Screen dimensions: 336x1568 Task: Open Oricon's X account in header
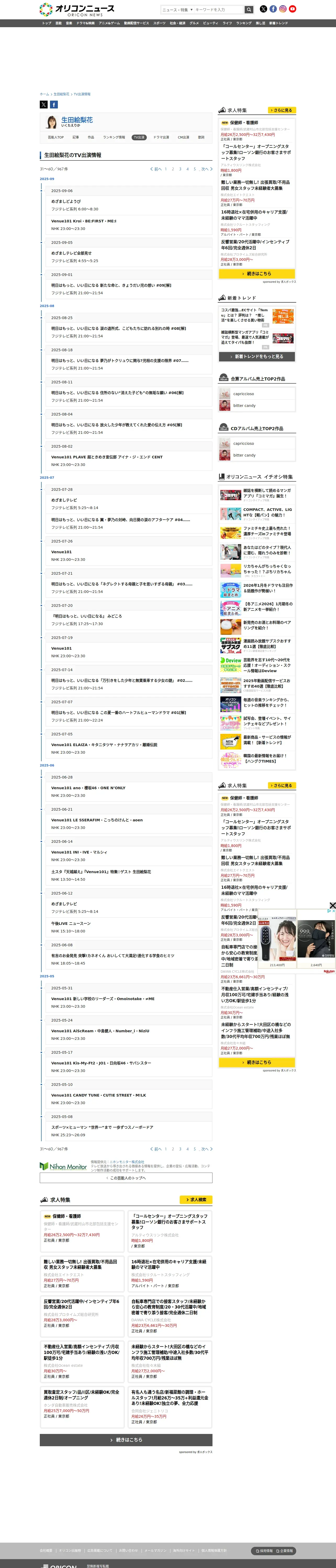(264, 9)
